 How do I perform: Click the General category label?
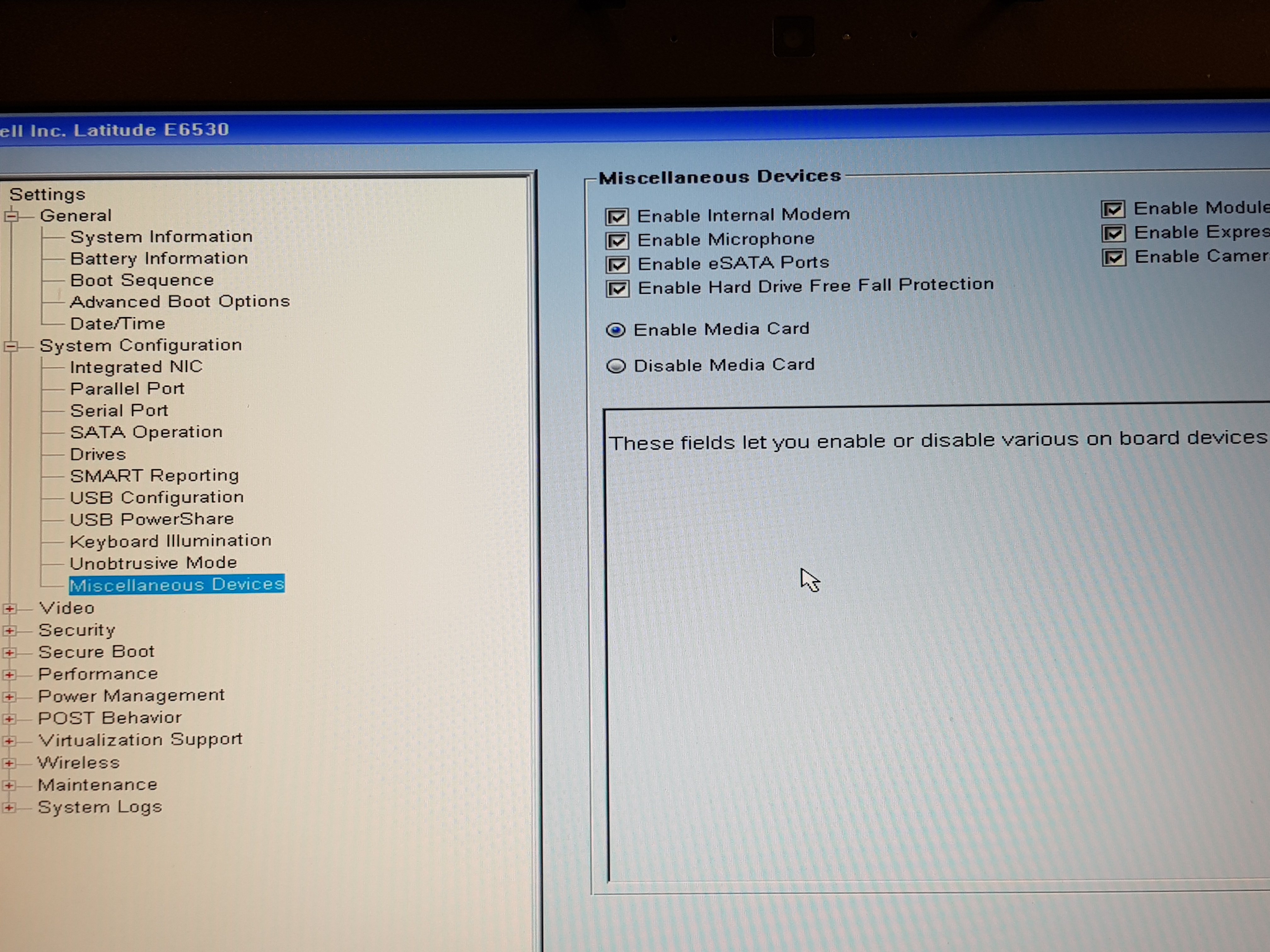pos(76,216)
